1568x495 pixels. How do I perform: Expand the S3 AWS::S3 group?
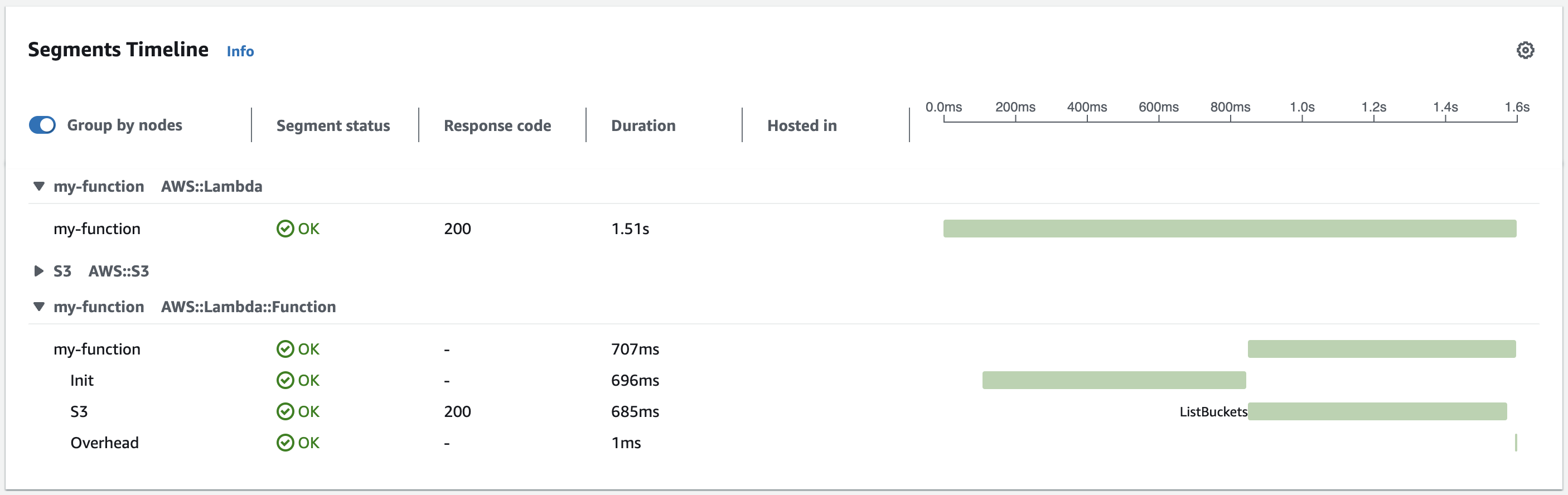(x=39, y=271)
